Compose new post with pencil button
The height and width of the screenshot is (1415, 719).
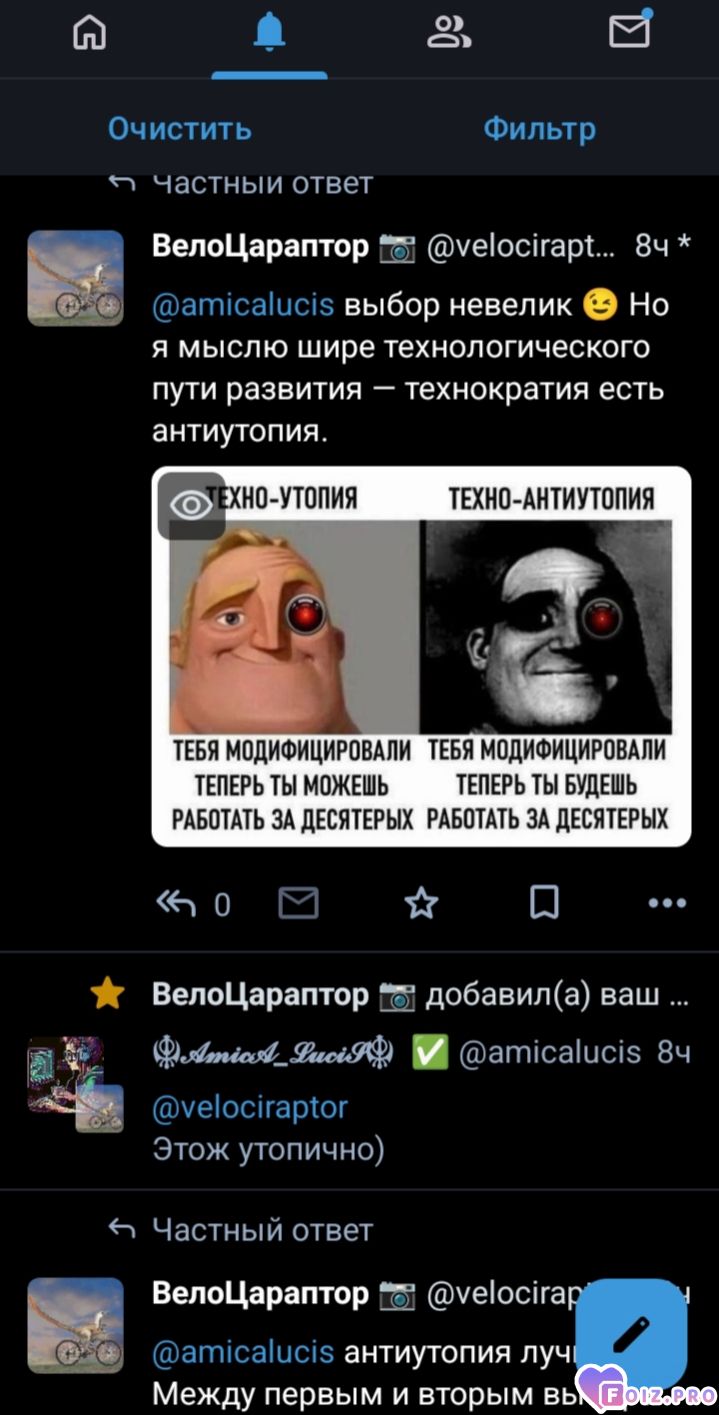point(632,1333)
